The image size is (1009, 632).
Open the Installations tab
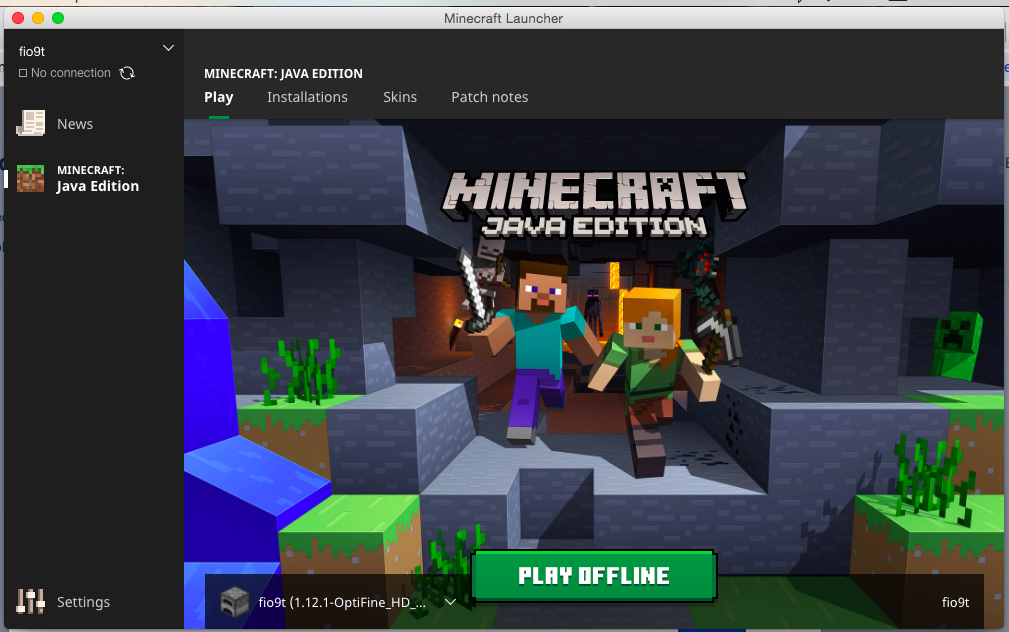click(x=307, y=97)
